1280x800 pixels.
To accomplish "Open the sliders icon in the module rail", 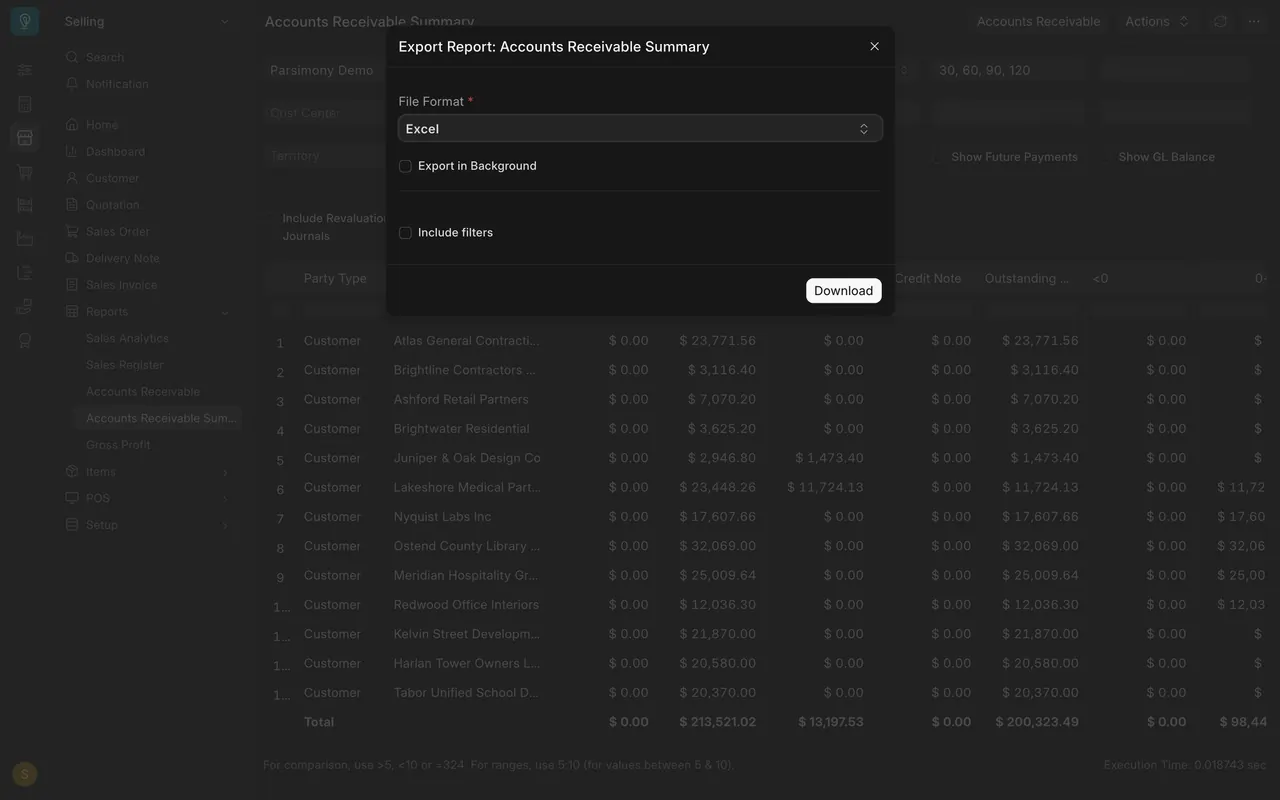I will click(x=25, y=70).
